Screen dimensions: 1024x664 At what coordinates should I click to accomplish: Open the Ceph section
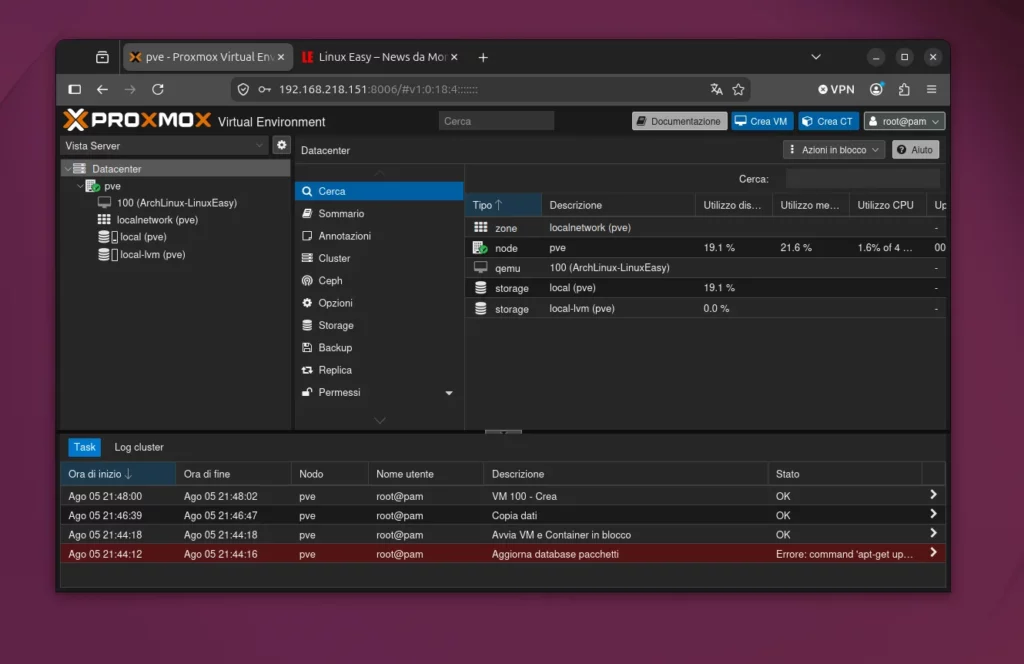click(x=379, y=280)
